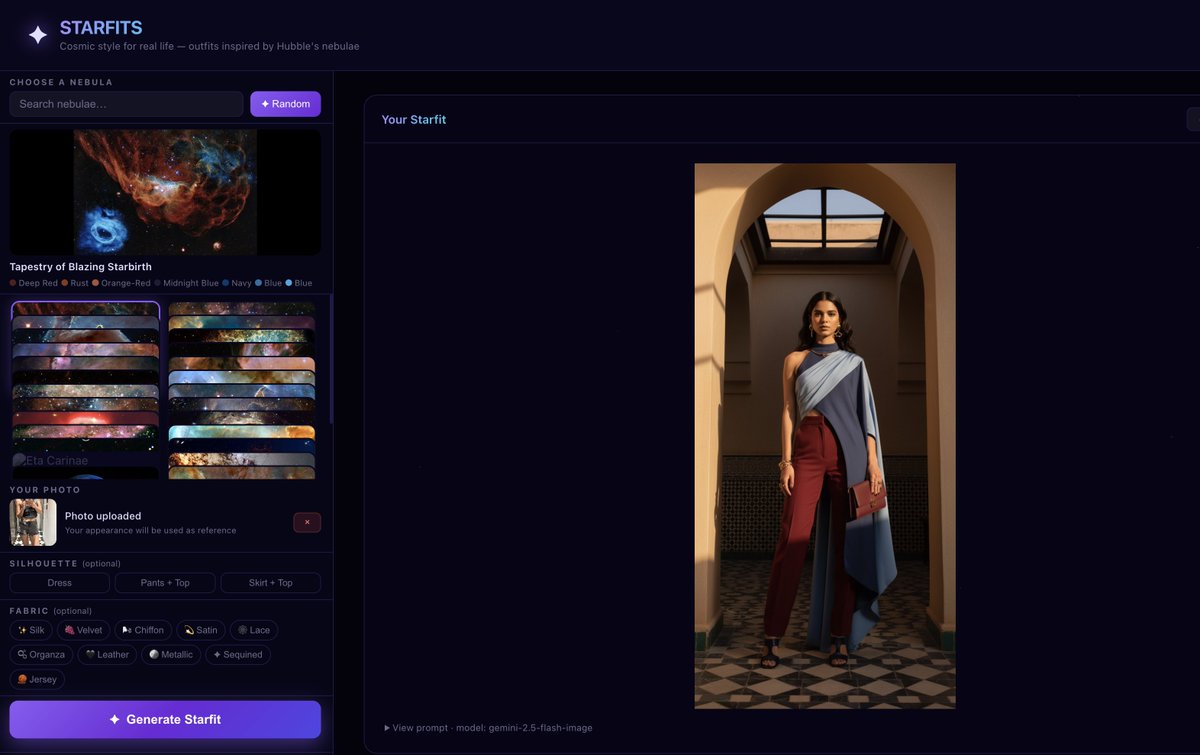Screen dimensions: 1200x755
Task: Focus the Search nebulae field
Action: [x=126, y=104]
